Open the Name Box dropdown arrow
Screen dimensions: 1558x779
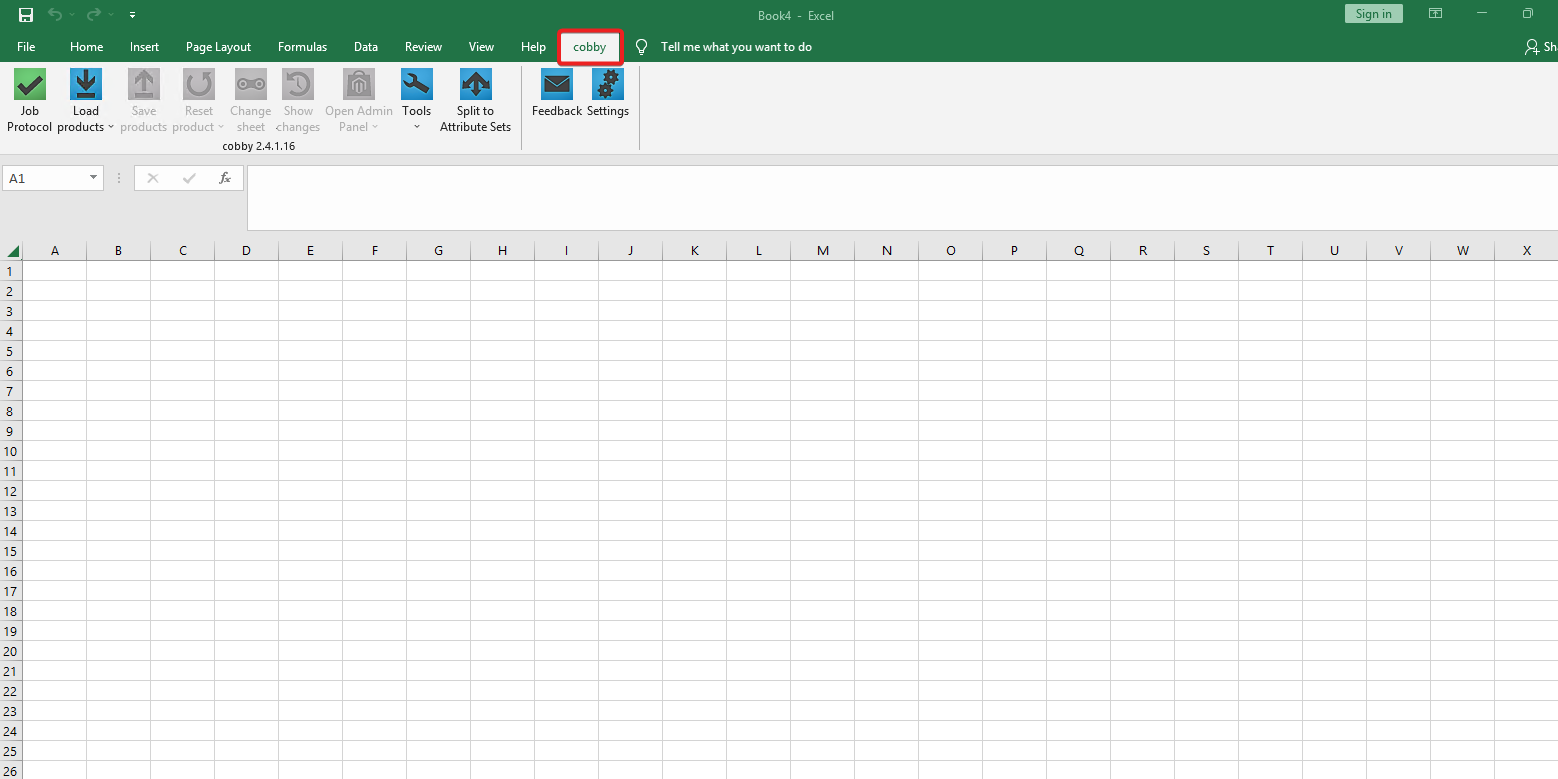pyautogui.click(x=94, y=178)
